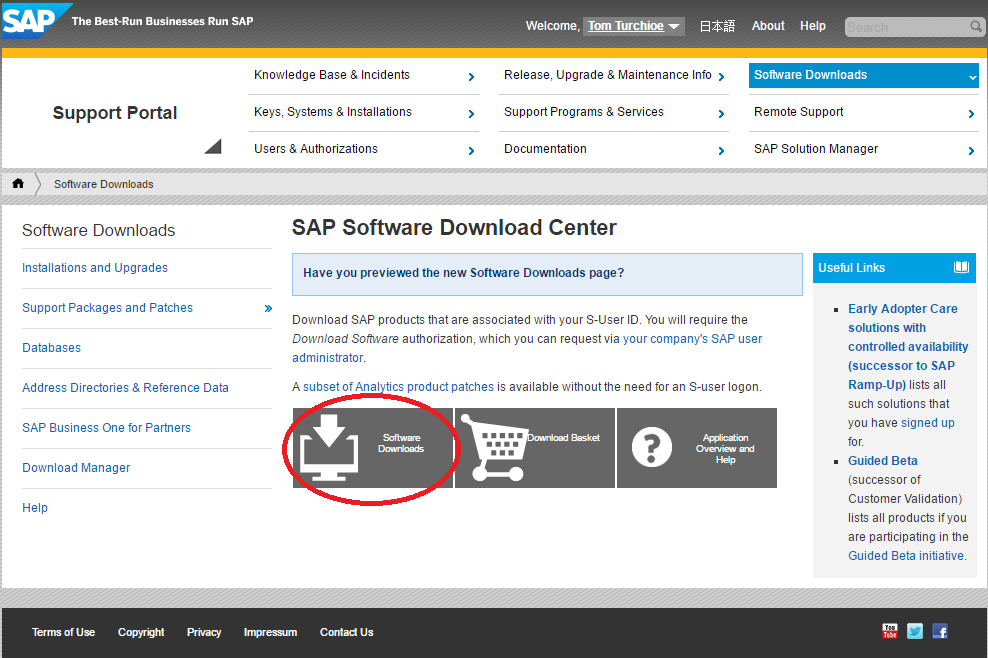Select Installations and Upgrades in sidebar

[x=95, y=268]
